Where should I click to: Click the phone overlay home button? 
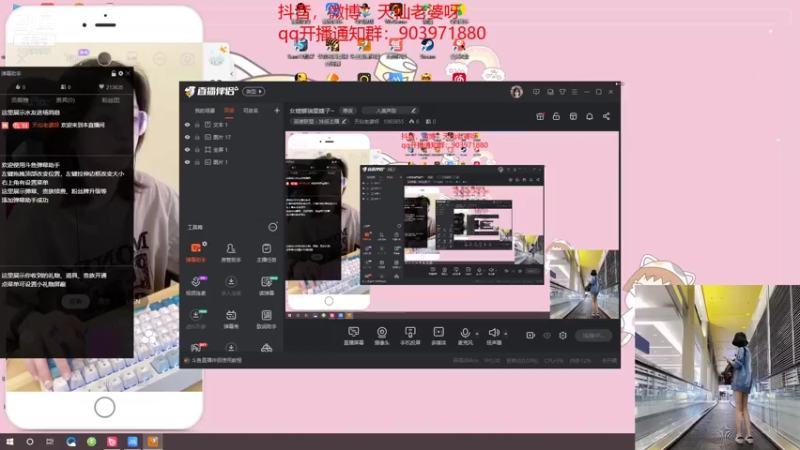pos(105,407)
